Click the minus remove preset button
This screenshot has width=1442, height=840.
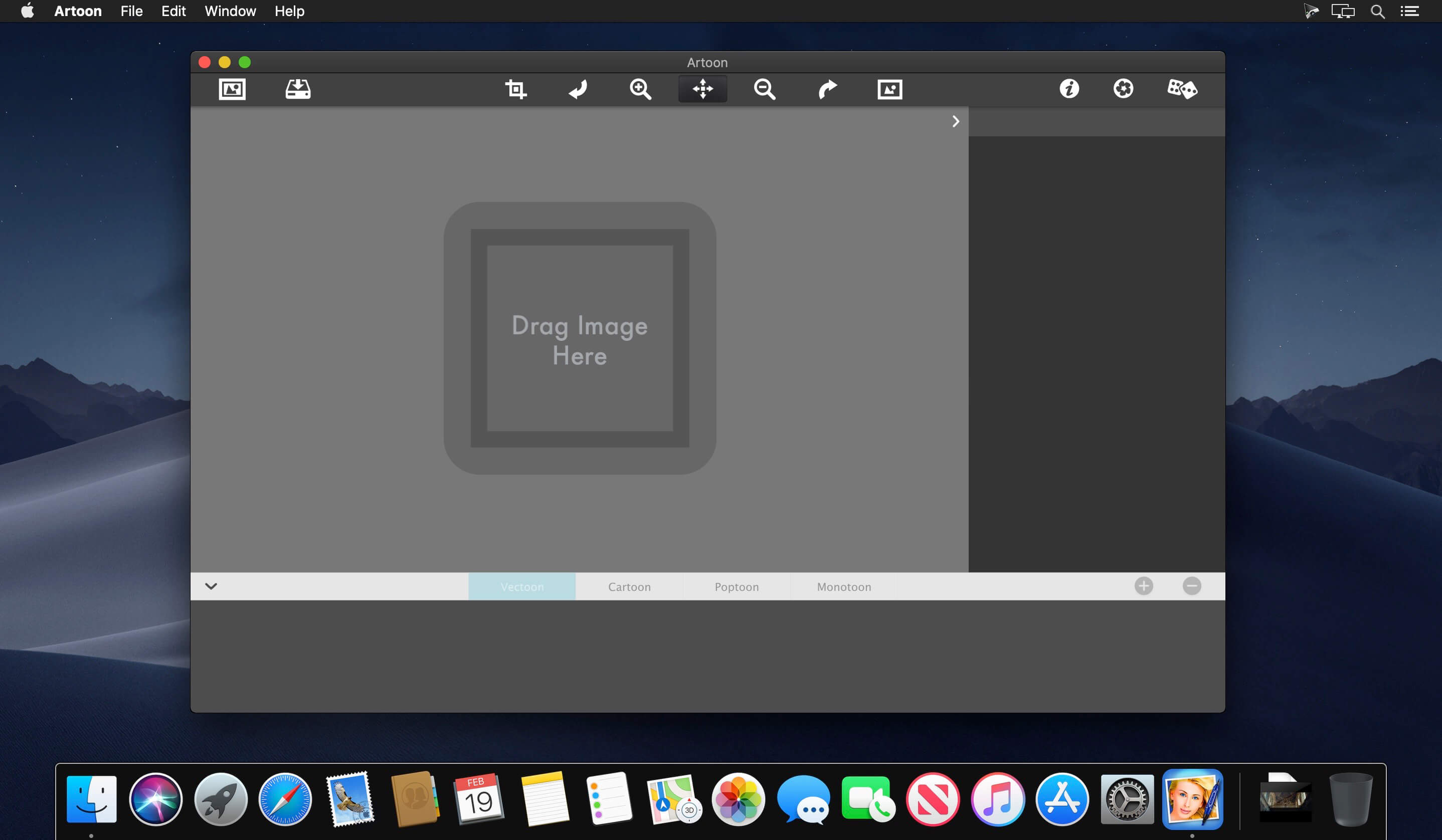(1191, 586)
